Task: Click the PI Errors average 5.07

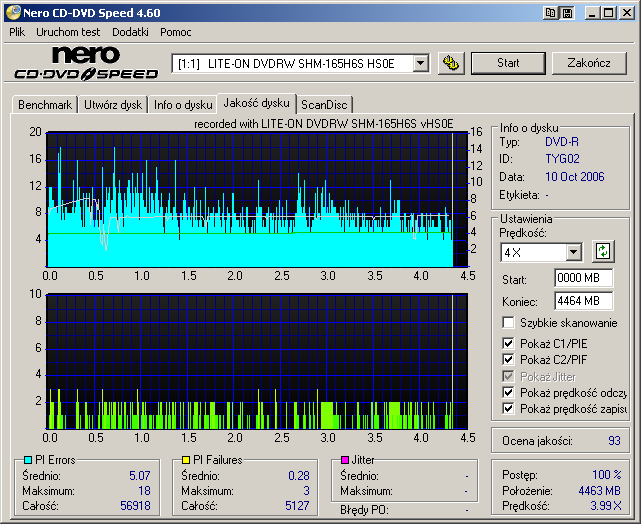Action: point(140,475)
